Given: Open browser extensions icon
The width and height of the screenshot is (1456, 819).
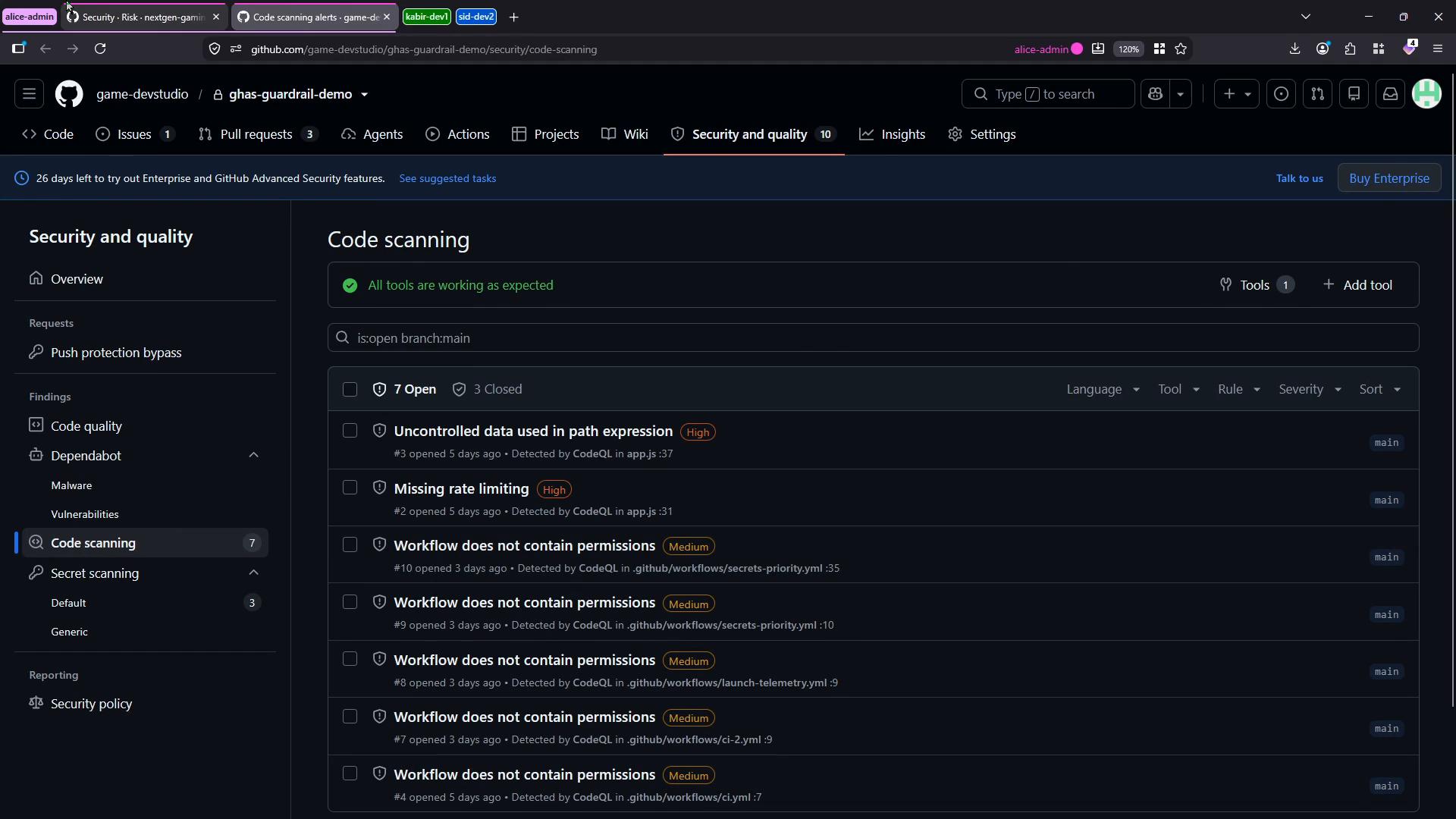Looking at the screenshot, I should [1350, 49].
